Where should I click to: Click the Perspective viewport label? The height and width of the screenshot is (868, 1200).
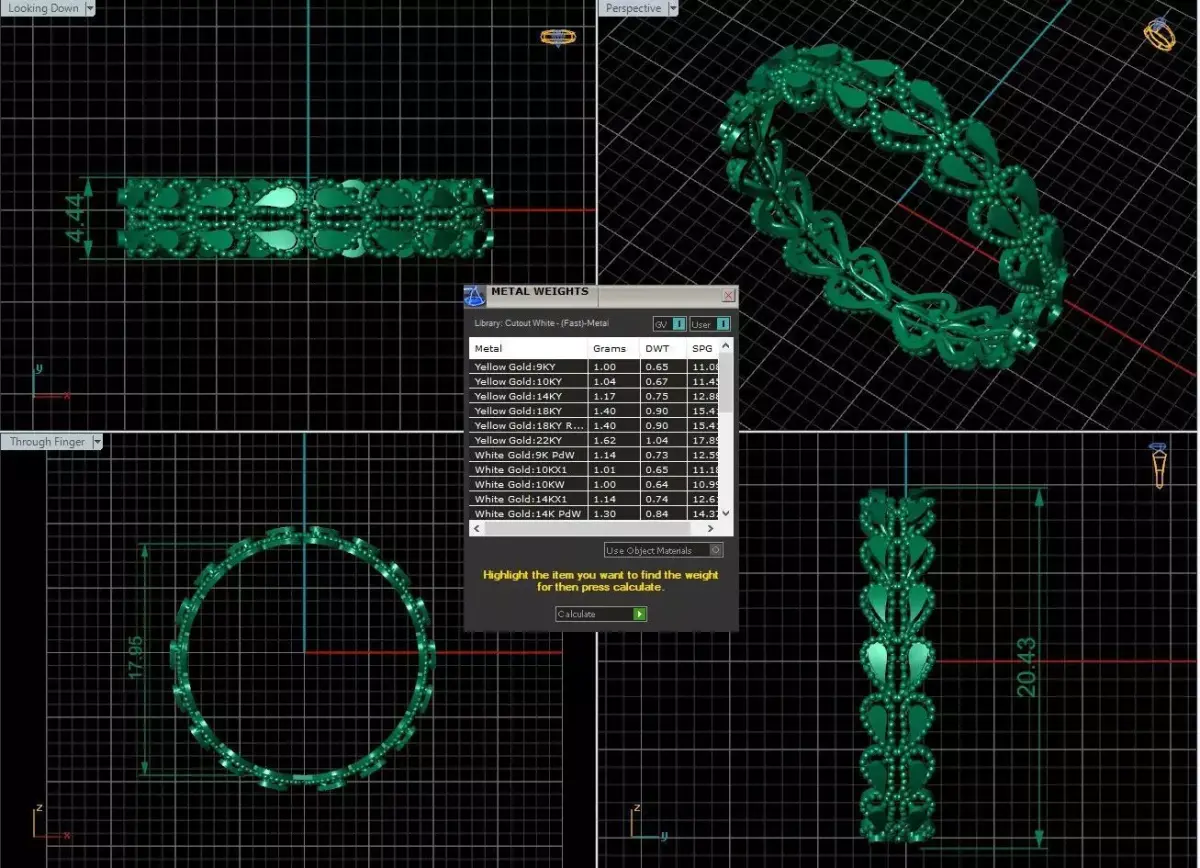[633, 8]
